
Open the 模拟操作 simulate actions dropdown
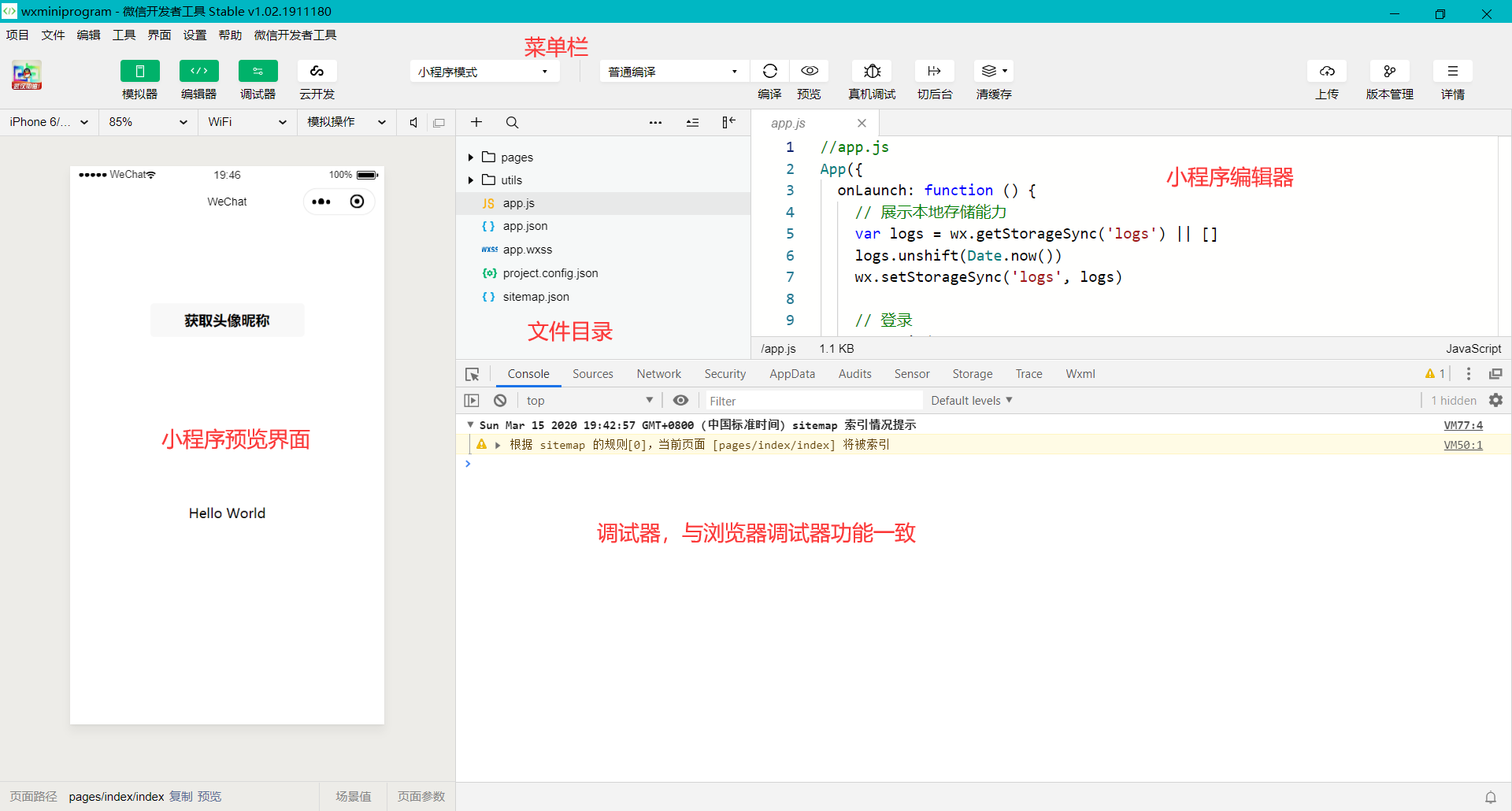[x=346, y=122]
